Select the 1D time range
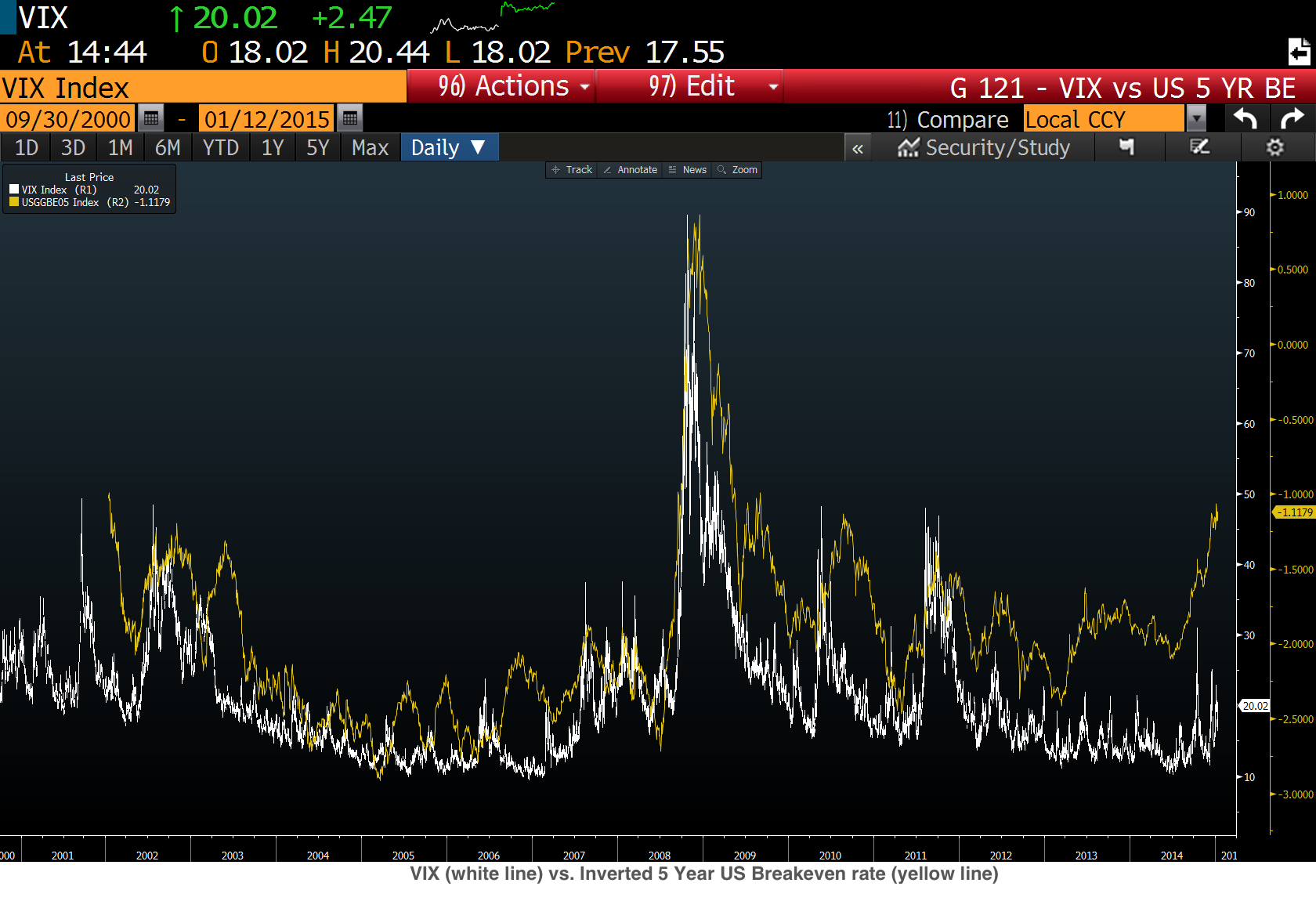 point(27,147)
